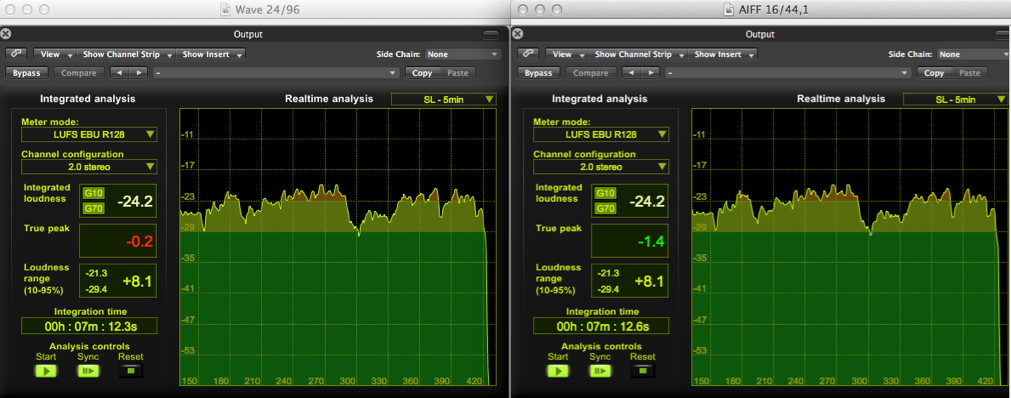The height and width of the screenshot is (398, 1011).
Task: Open Show Channel Strip menu in AIFF 16/44,1
Action: pos(638,54)
